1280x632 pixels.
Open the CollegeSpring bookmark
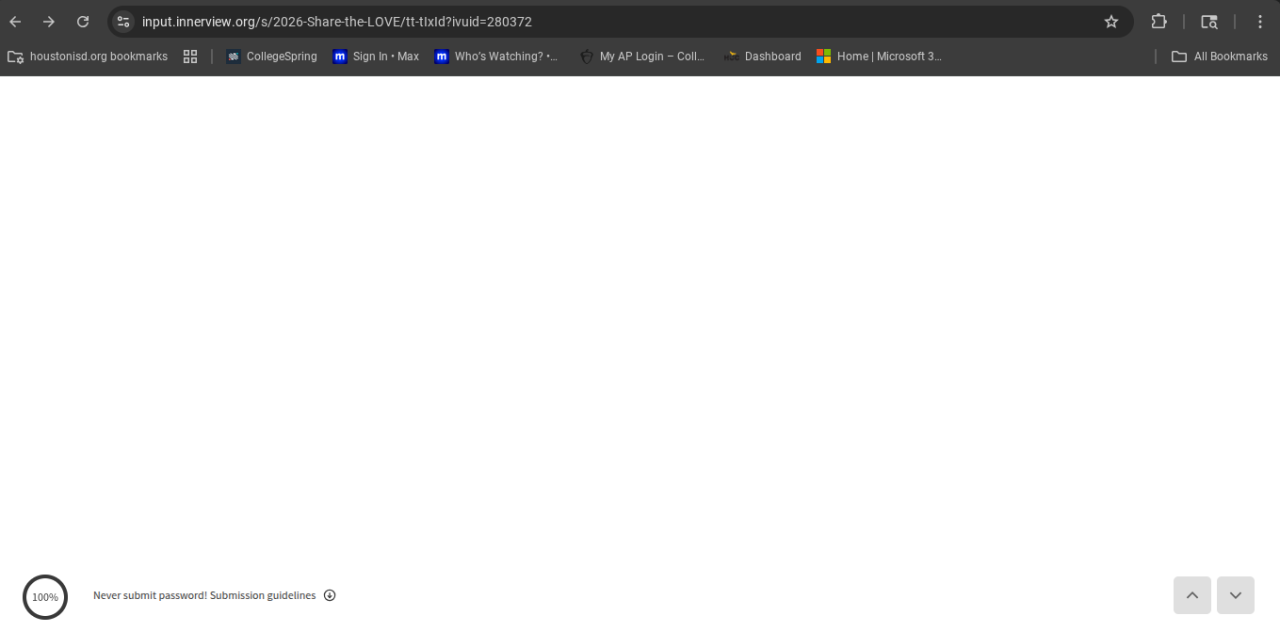coord(272,56)
